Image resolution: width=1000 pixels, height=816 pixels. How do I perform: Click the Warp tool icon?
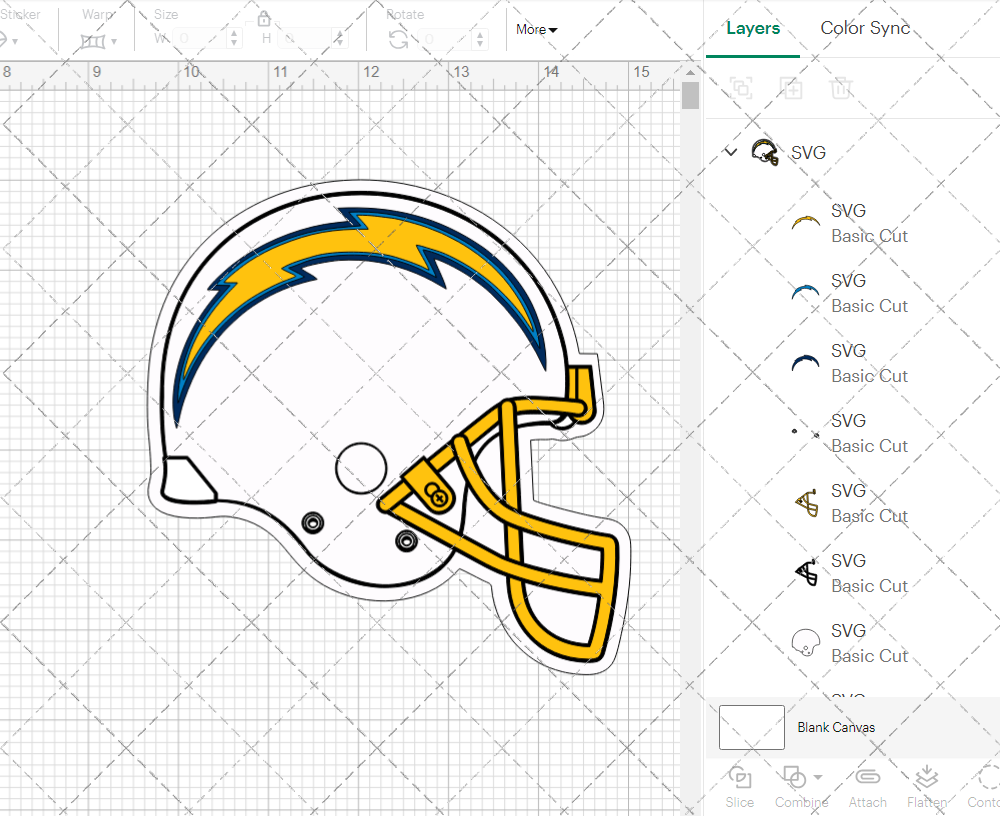[x=93, y=41]
